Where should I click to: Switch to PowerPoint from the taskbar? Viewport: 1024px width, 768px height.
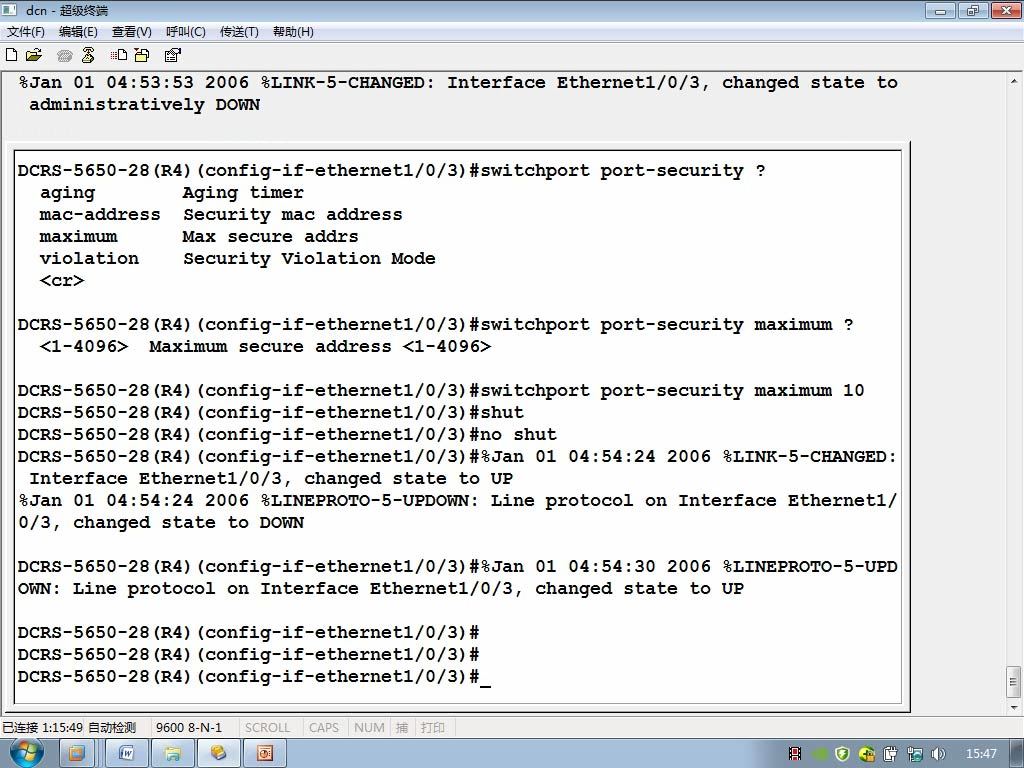264,753
